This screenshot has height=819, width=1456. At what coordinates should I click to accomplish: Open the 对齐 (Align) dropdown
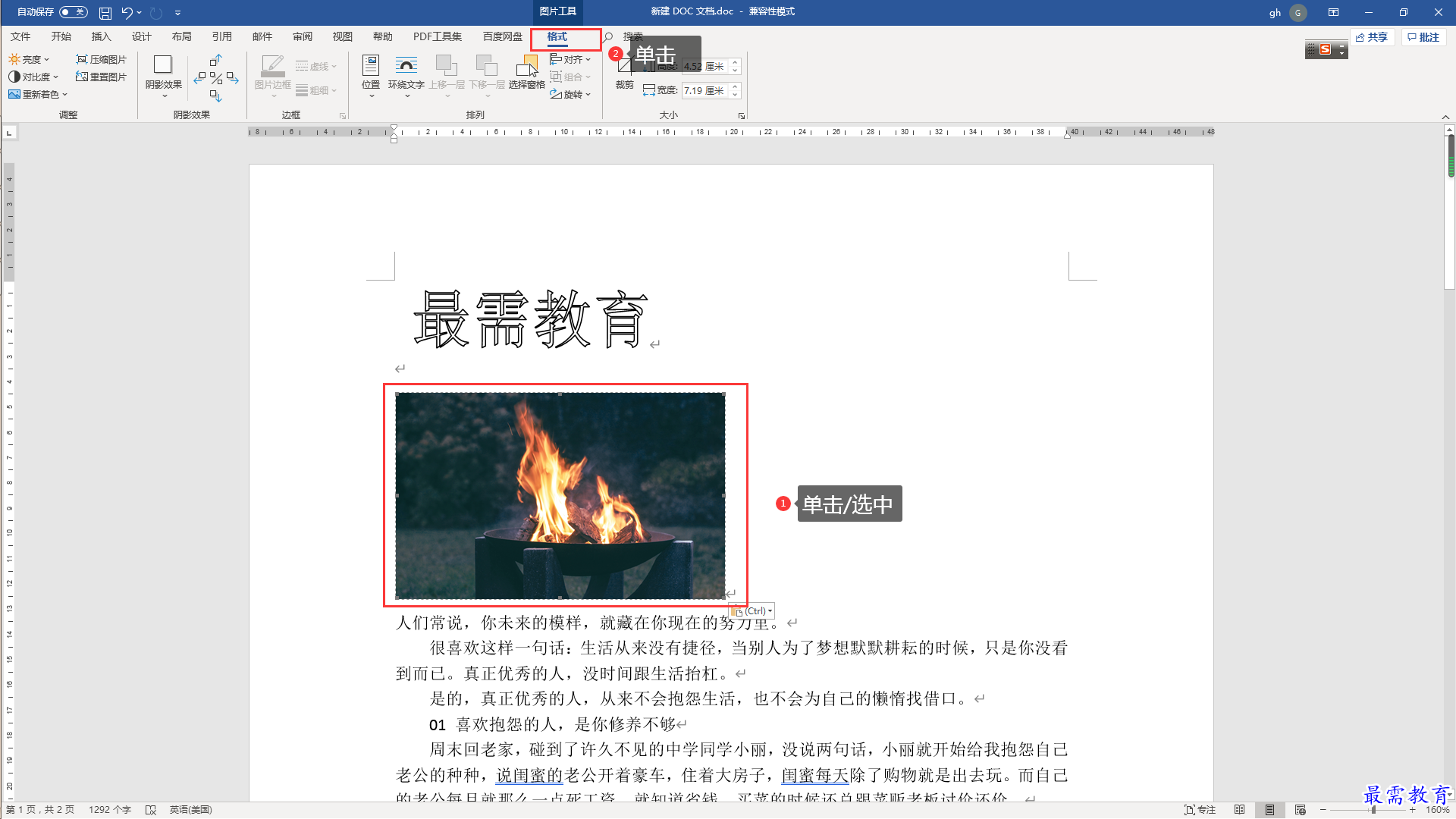pos(570,59)
